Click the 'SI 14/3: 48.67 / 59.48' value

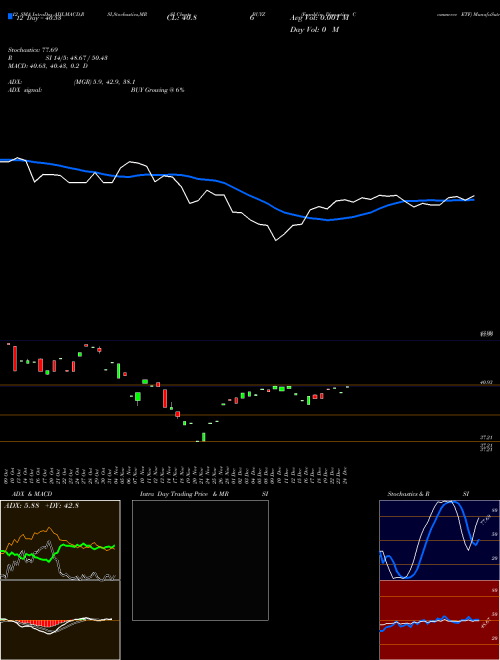pyautogui.click(x=77, y=58)
